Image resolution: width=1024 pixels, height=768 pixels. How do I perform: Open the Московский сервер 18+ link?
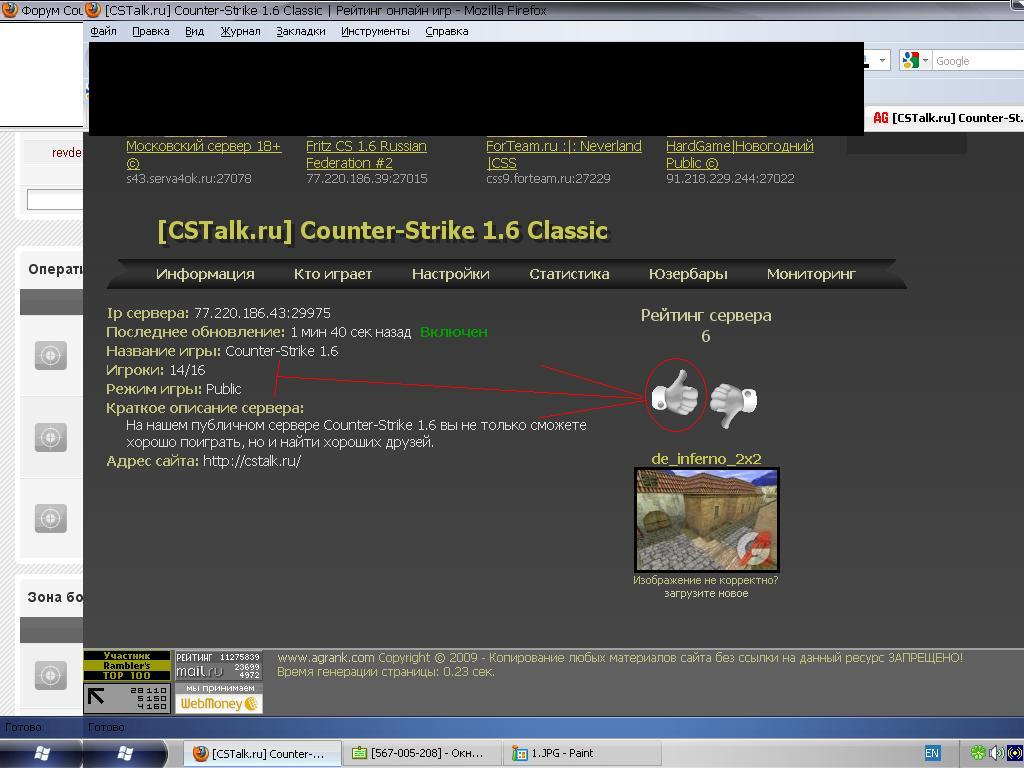tap(203, 154)
